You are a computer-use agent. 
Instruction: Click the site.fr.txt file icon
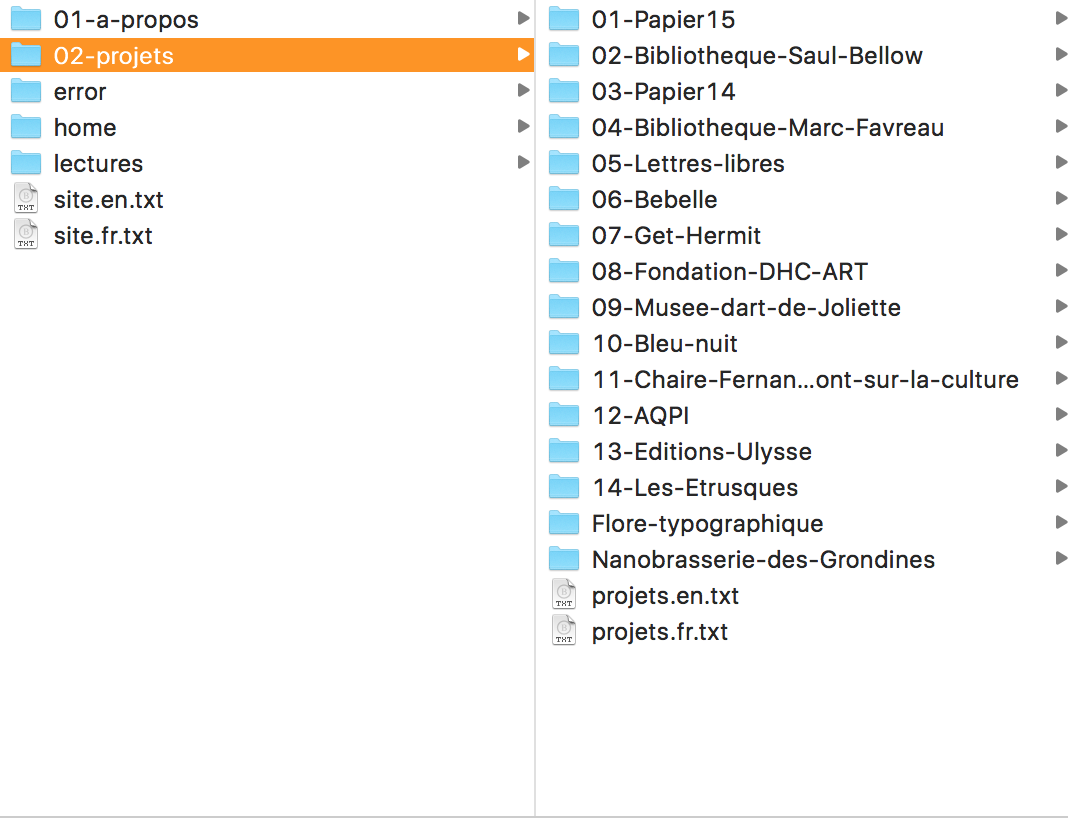pos(26,235)
